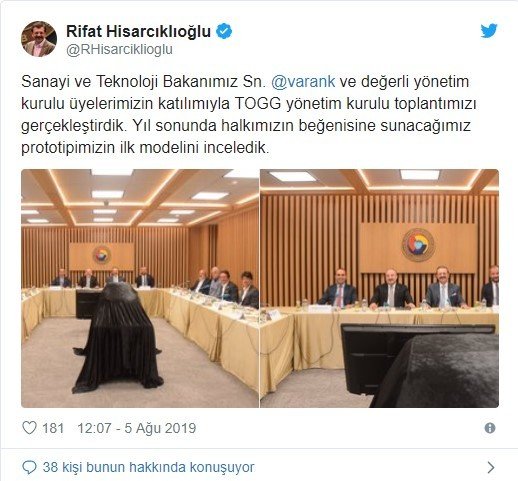
Task: Click the tweet text about TOGG meeting
Action: click(x=248, y=115)
